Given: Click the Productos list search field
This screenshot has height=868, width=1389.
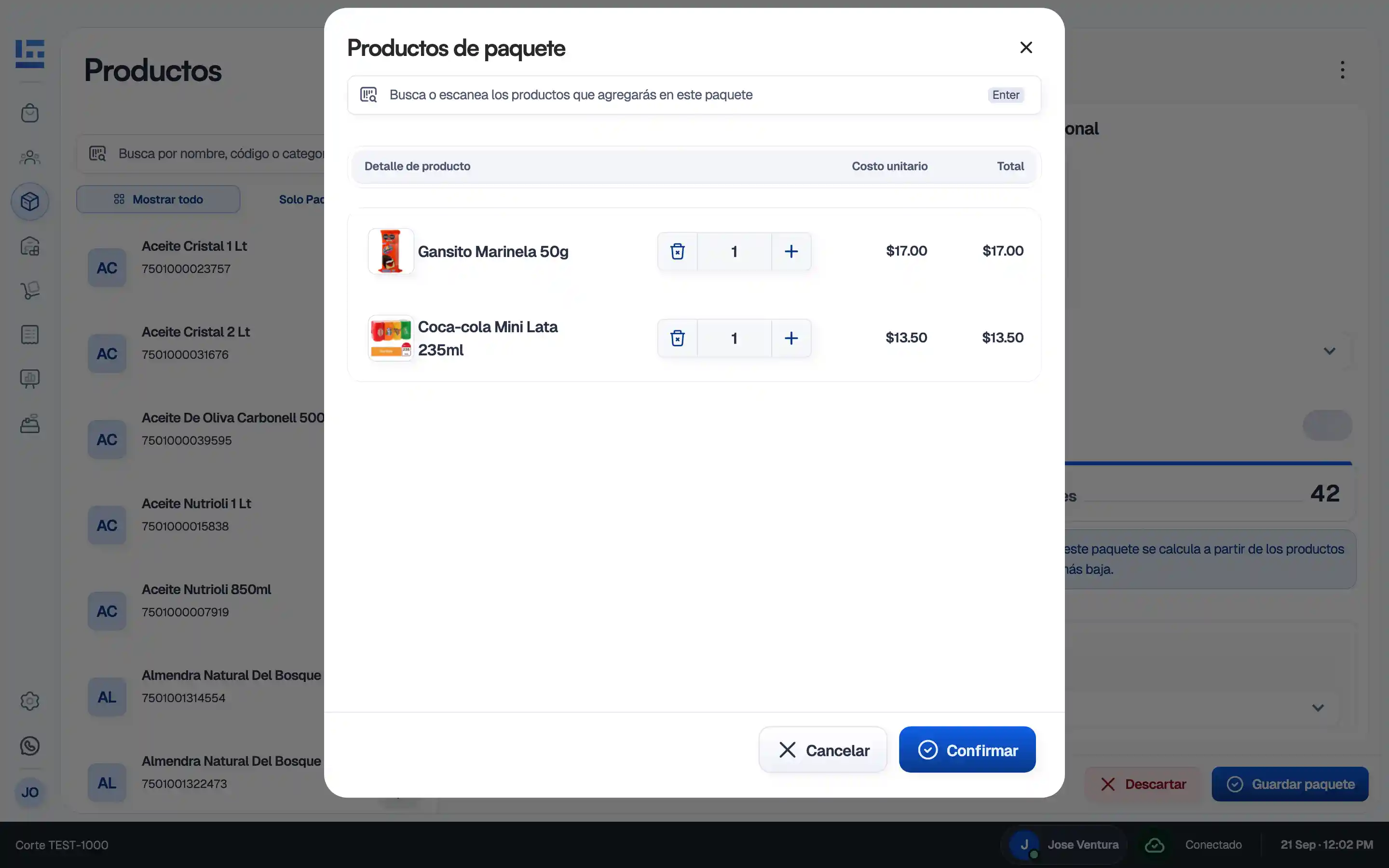Looking at the screenshot, I should coord(201,154).
